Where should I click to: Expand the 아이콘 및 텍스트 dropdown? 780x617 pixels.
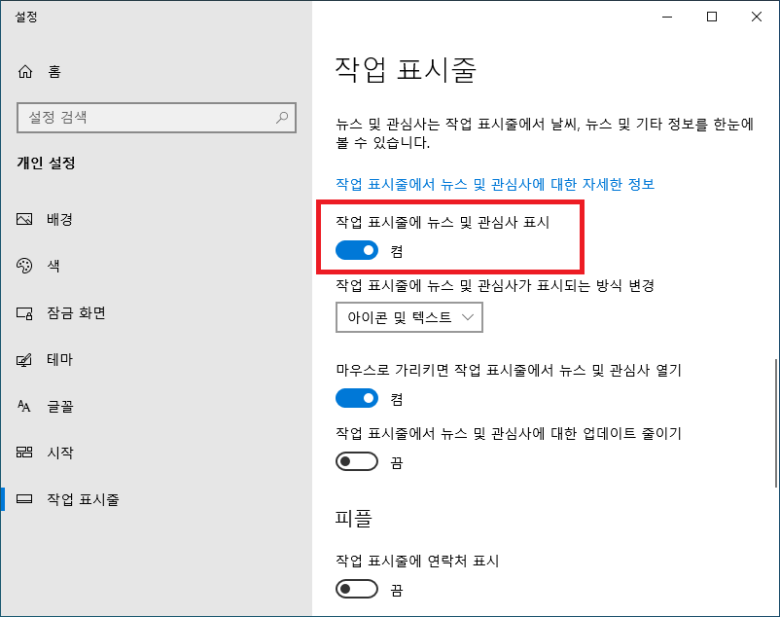(x=410, y=318)
